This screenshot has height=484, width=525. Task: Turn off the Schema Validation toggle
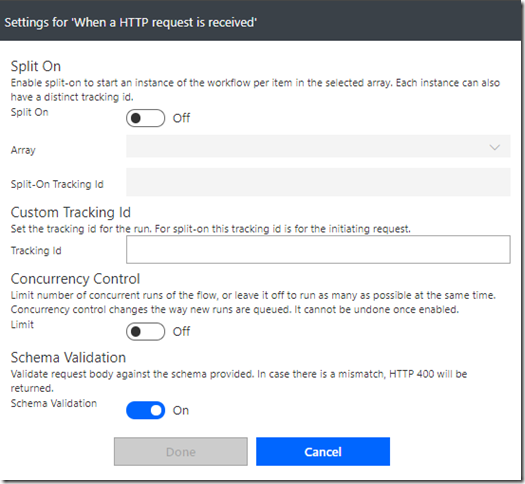[145, 410]
